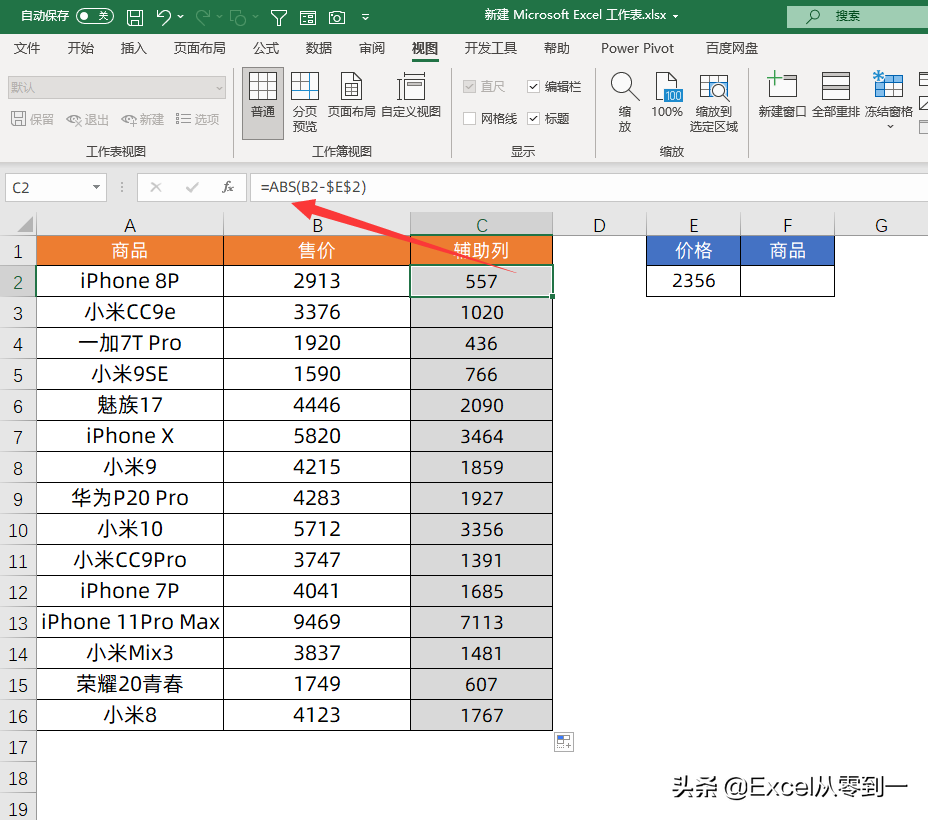
Task: Click the 100% zoom icon
Action: point(667,87)
